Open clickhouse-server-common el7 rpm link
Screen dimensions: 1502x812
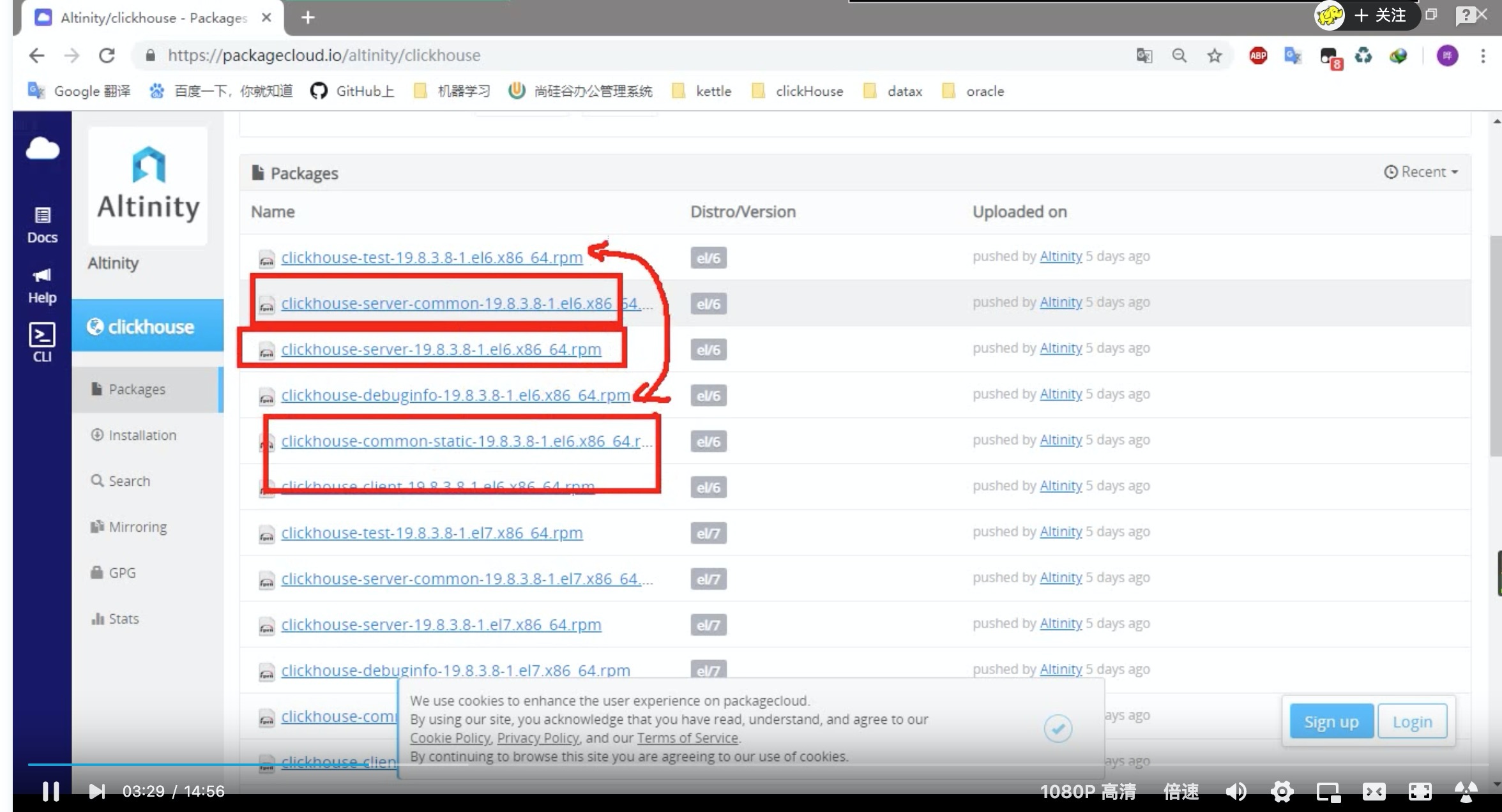click(x=467, y=579)
